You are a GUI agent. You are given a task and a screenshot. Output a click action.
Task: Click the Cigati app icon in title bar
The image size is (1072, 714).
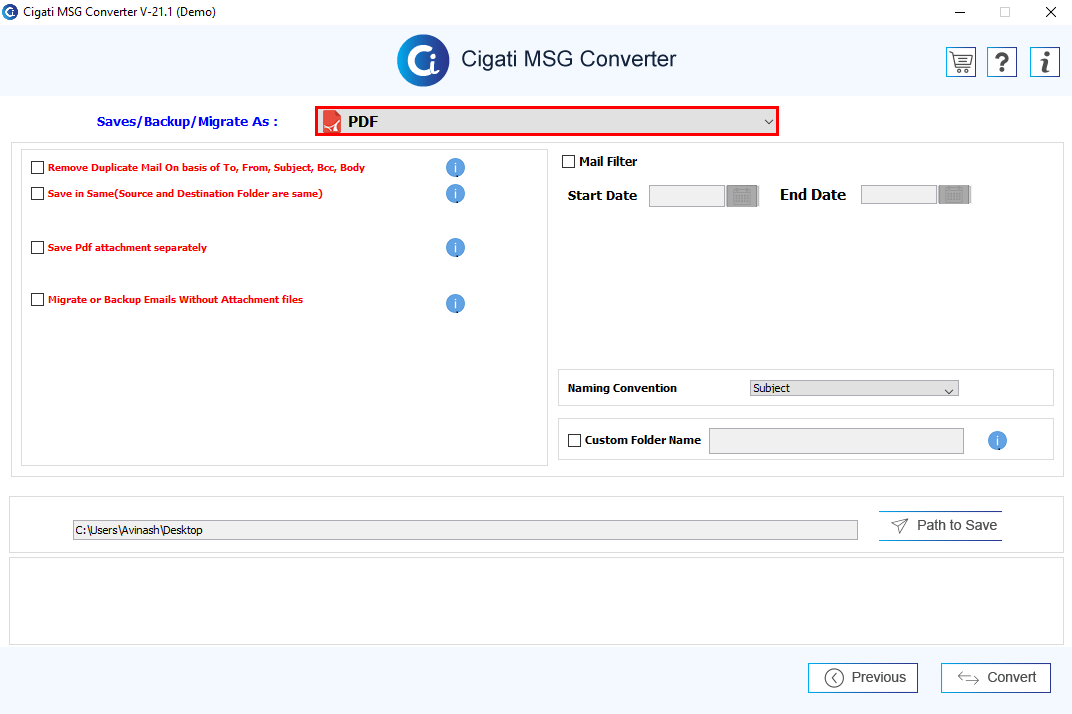coord(10,12)
